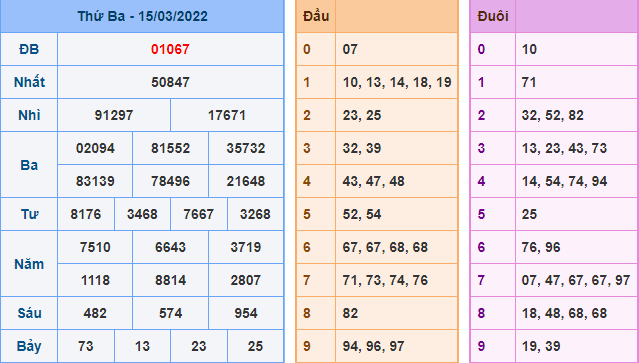Click Đuôi values 19, 39

click(541, 346)
